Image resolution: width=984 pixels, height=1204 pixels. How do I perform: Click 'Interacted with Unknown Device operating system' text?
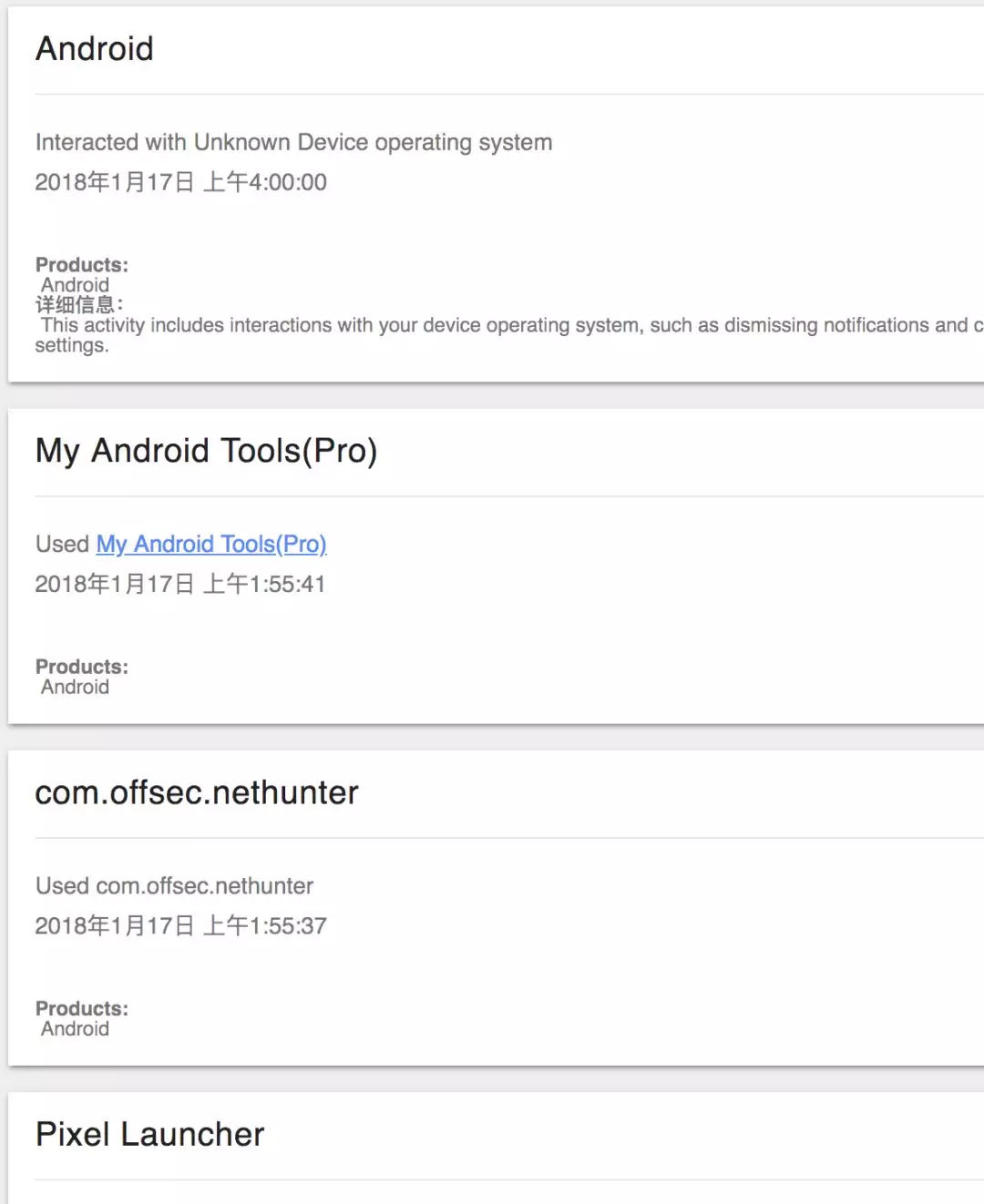tap(293, 142)
